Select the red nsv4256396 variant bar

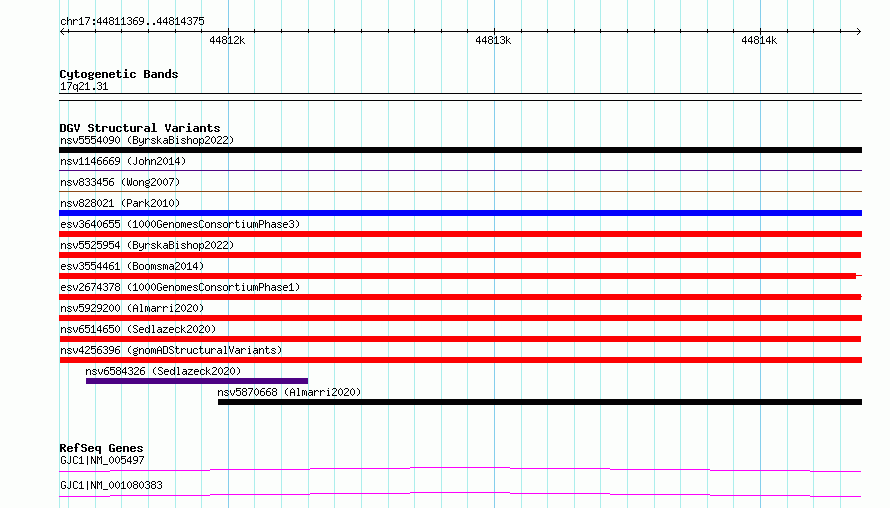[x=460, y=360]
